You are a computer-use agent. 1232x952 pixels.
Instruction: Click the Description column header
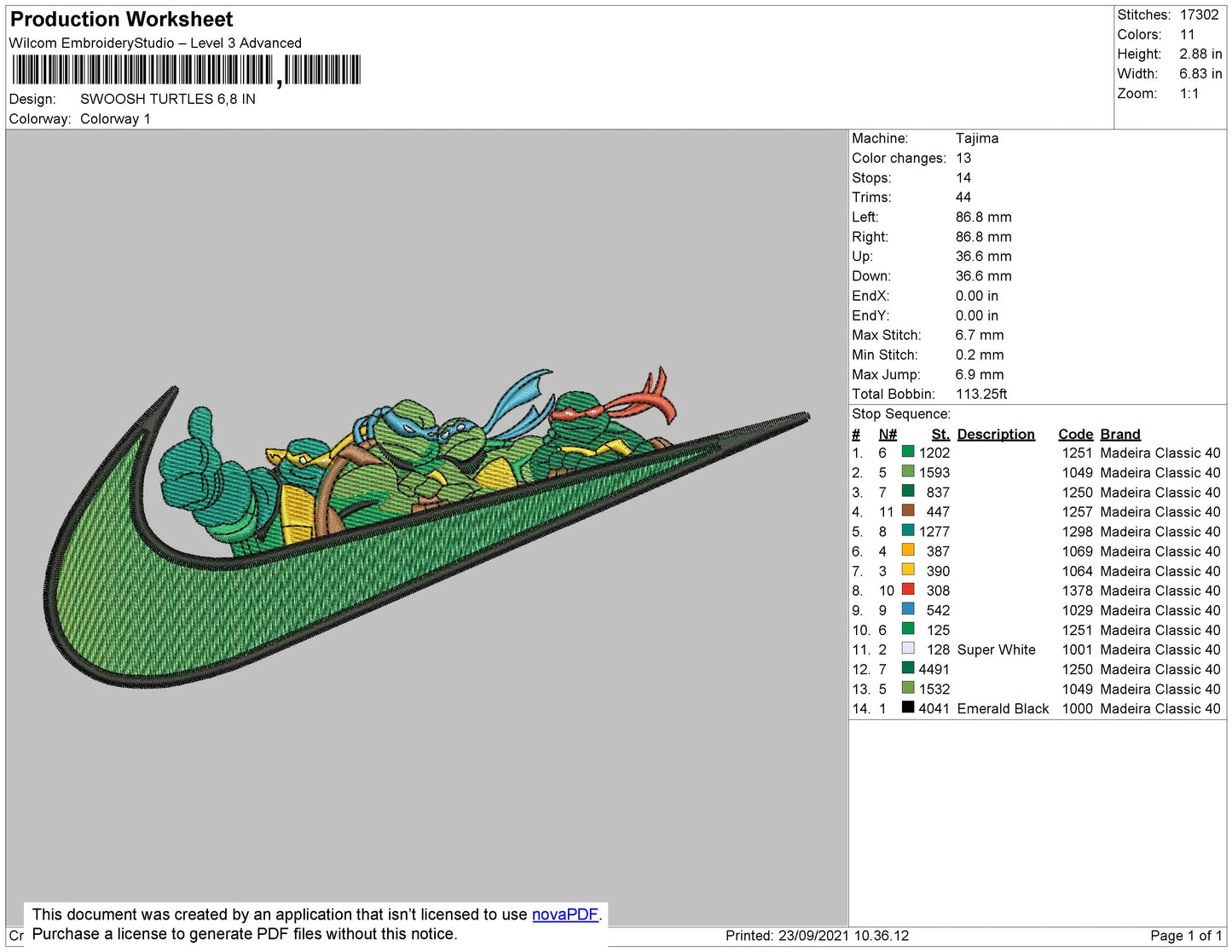[x=995, y=434]
